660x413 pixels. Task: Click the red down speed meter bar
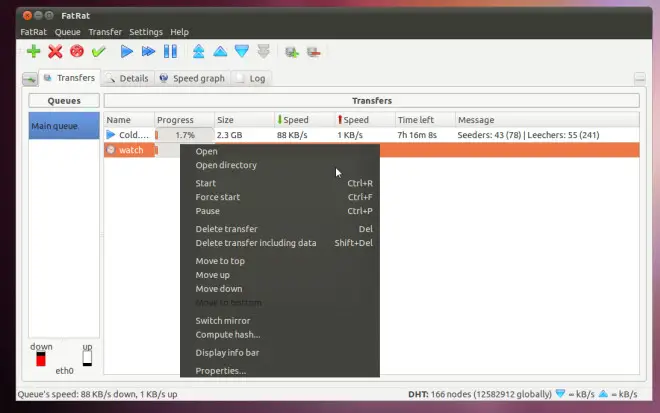click(41, 359)
